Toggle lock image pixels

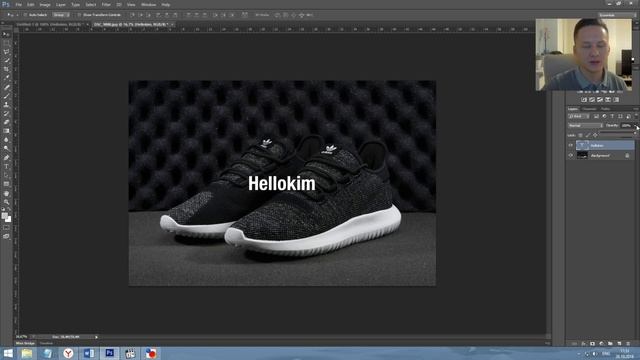588,135
